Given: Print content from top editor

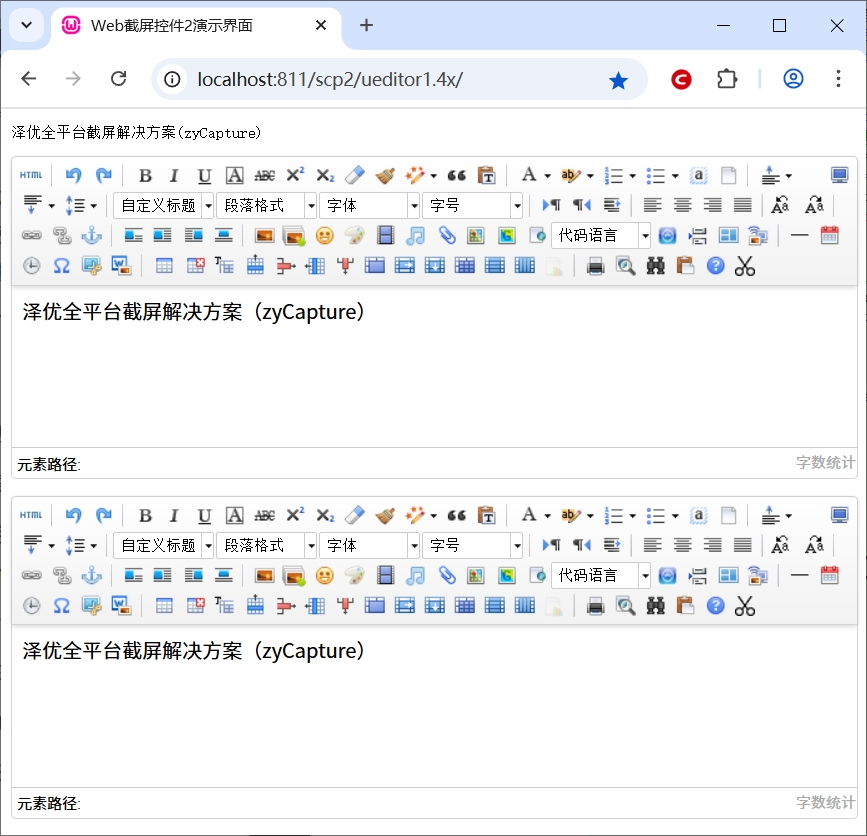Looking at the screenshot, I should pyautogui.click(x=596, y=266).
